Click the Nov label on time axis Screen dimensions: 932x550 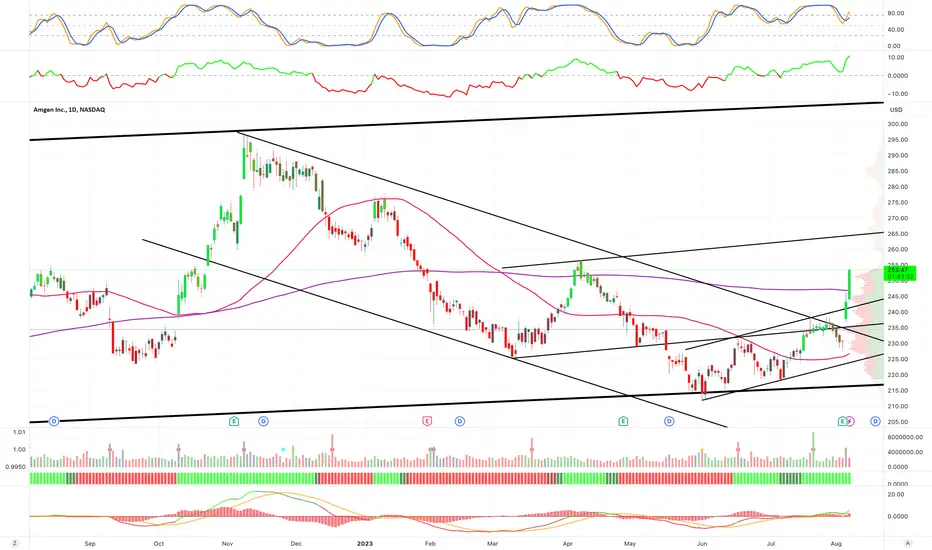pyautogui.click(x=227, y=543)
